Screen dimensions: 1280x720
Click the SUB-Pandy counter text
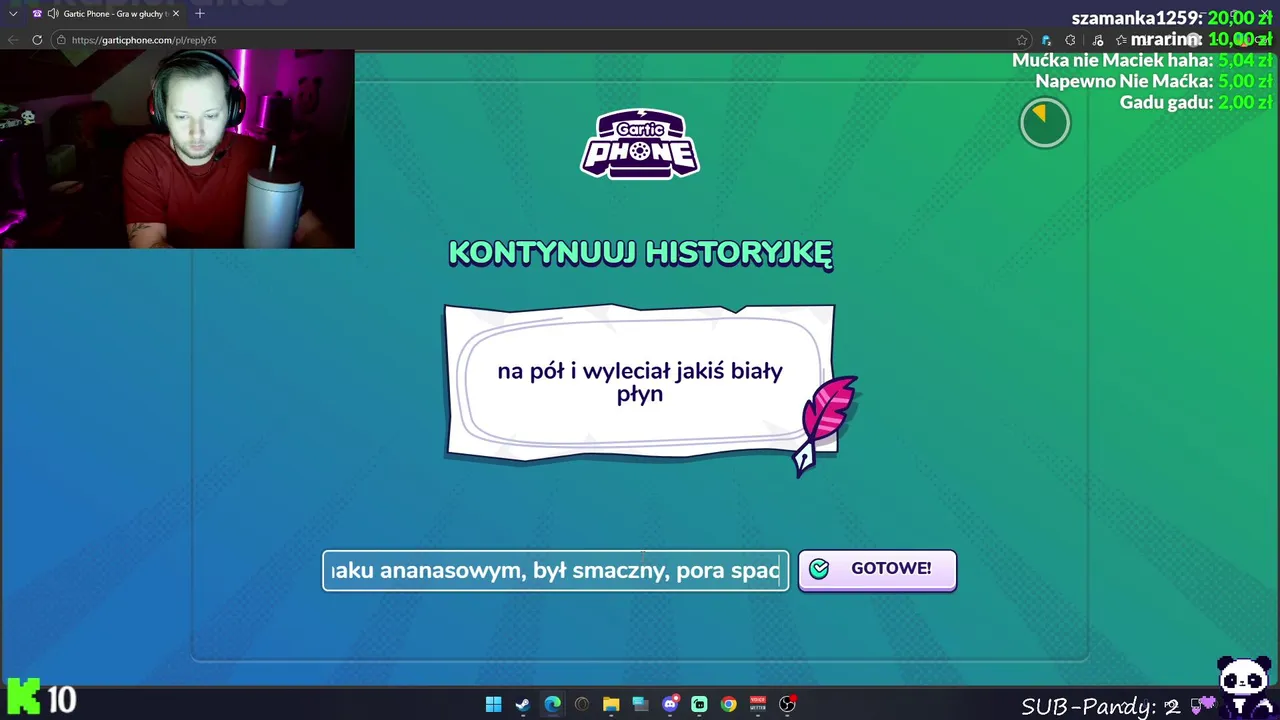point(1100,707)
